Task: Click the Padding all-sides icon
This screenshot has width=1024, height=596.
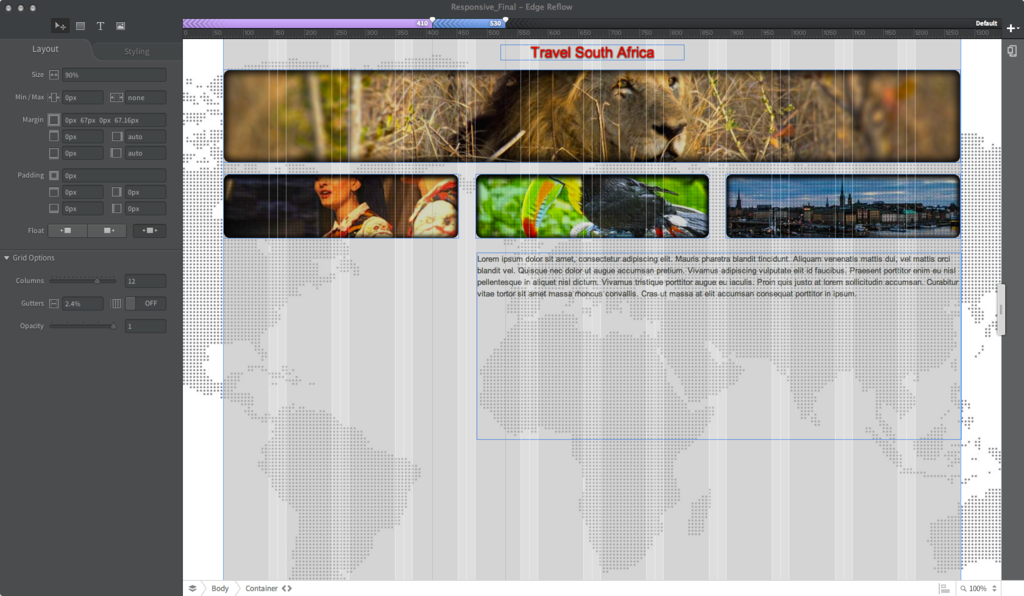Action: [x=54, y=176]
